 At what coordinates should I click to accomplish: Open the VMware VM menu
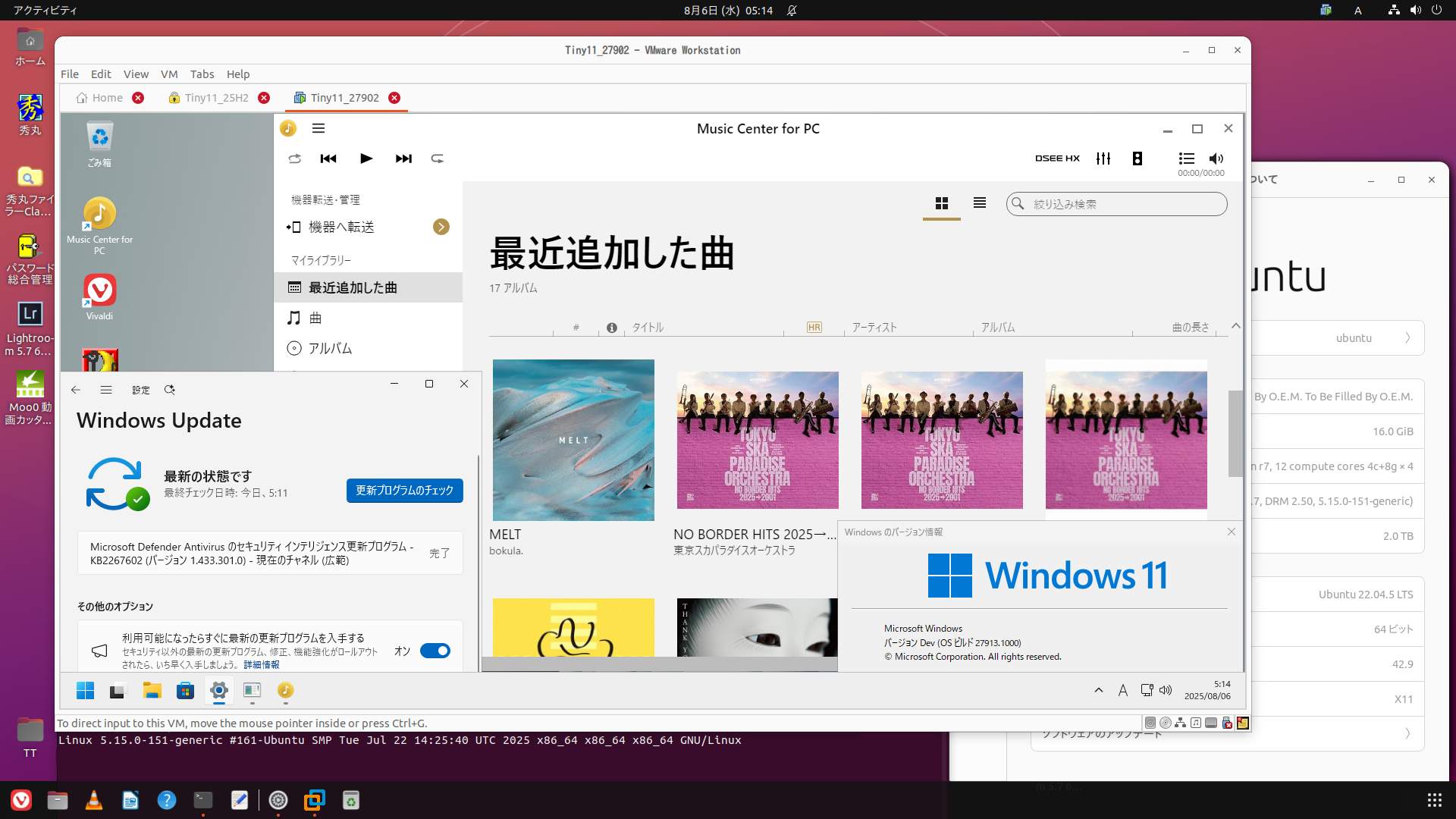pyautogui.click(x=169, y=74)
